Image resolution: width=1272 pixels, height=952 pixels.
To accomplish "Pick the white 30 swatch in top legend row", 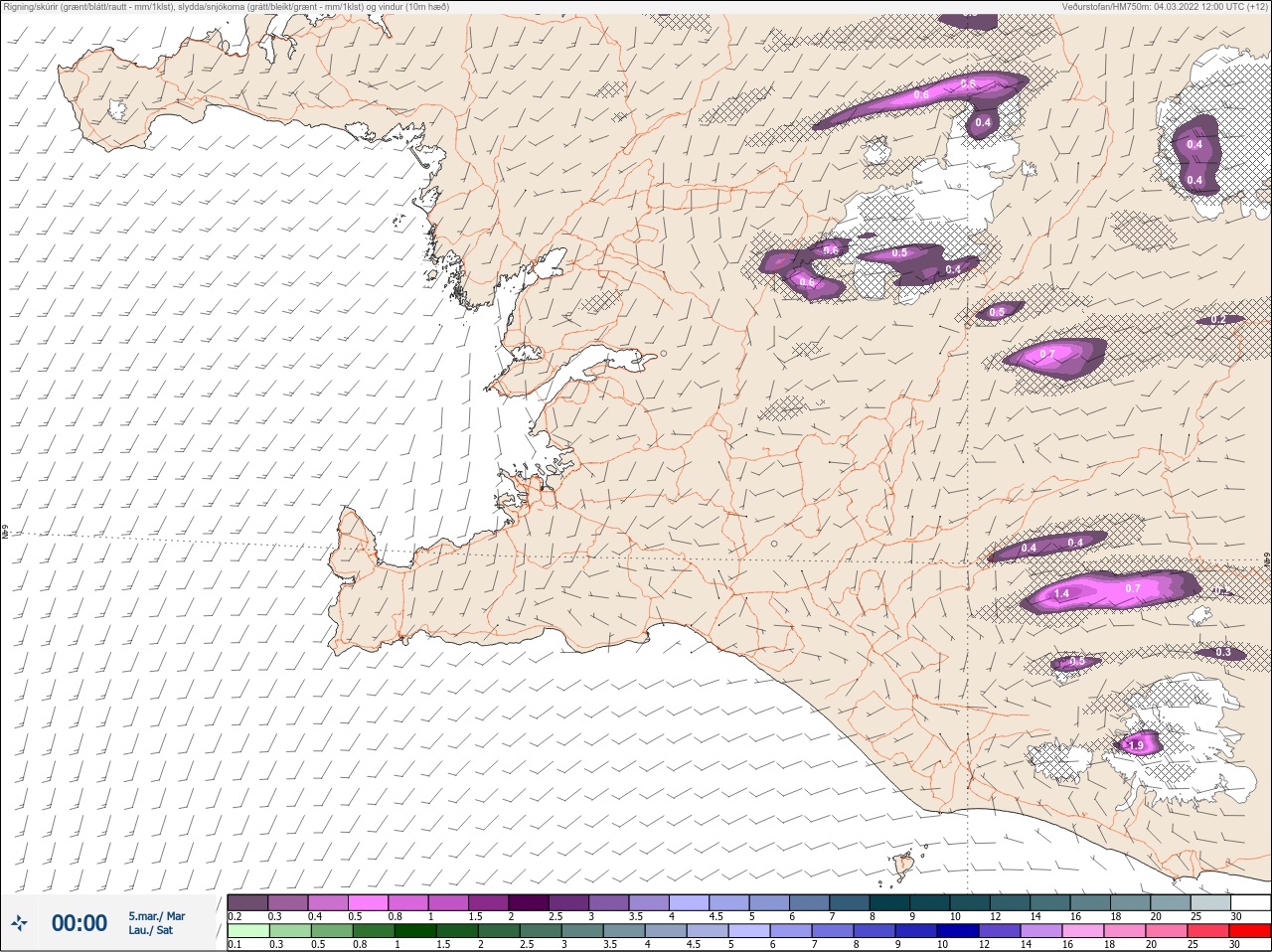I will click(x=1250, y=902).
